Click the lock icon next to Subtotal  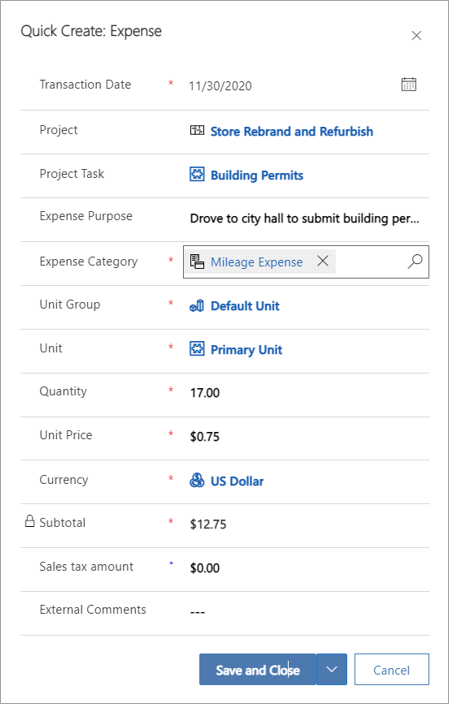point(30,521)
